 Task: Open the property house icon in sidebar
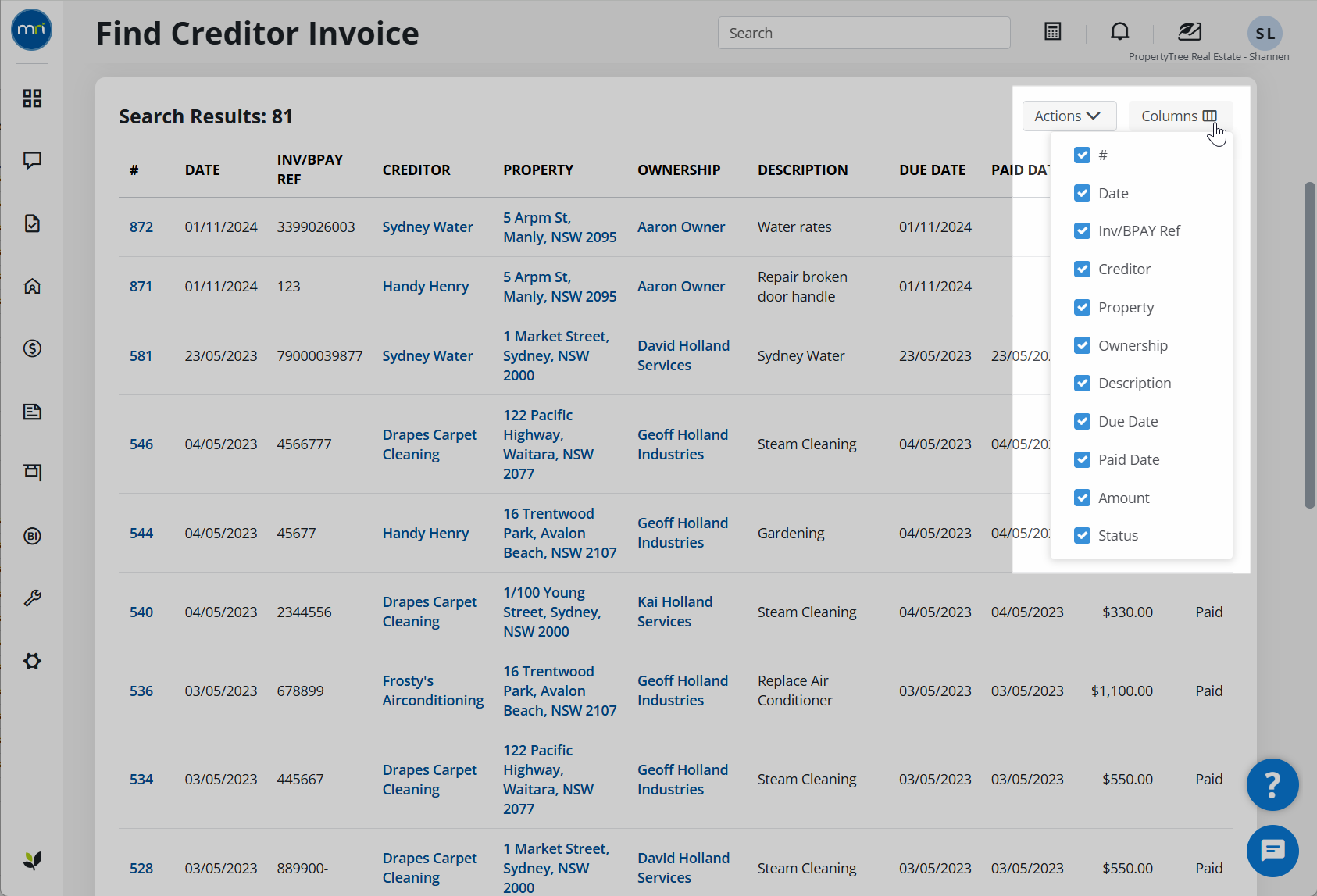(32, 286)
